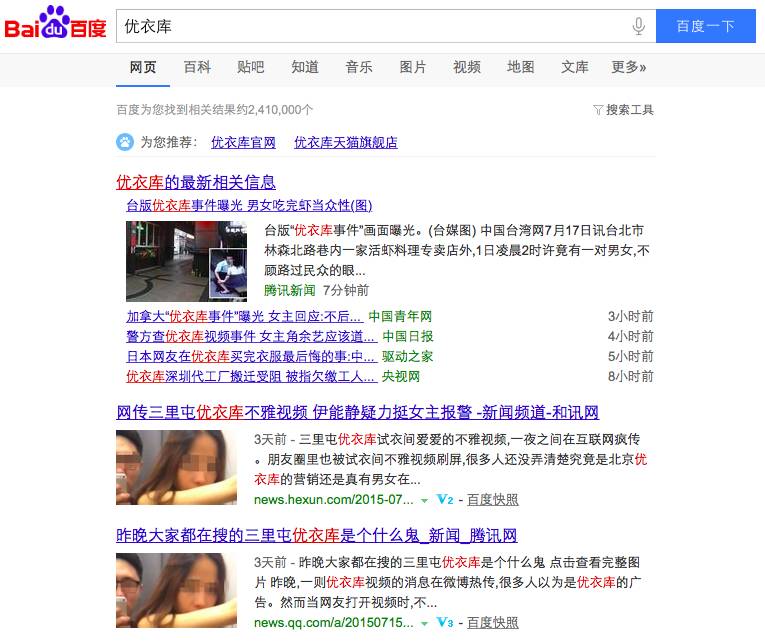Click the 3小时前 timestamp
This screenshot has width=765, height=644.
click(x=630, y=316)
